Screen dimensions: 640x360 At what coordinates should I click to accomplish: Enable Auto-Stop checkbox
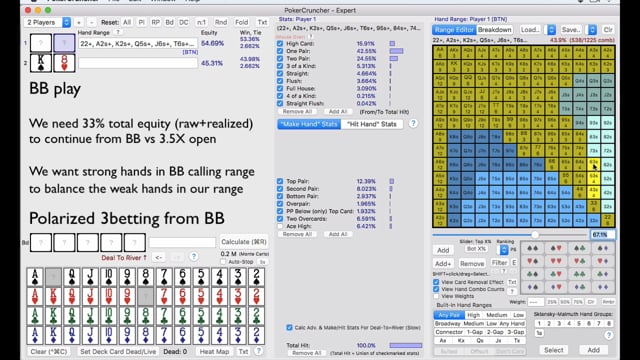(x=223, y=262)
